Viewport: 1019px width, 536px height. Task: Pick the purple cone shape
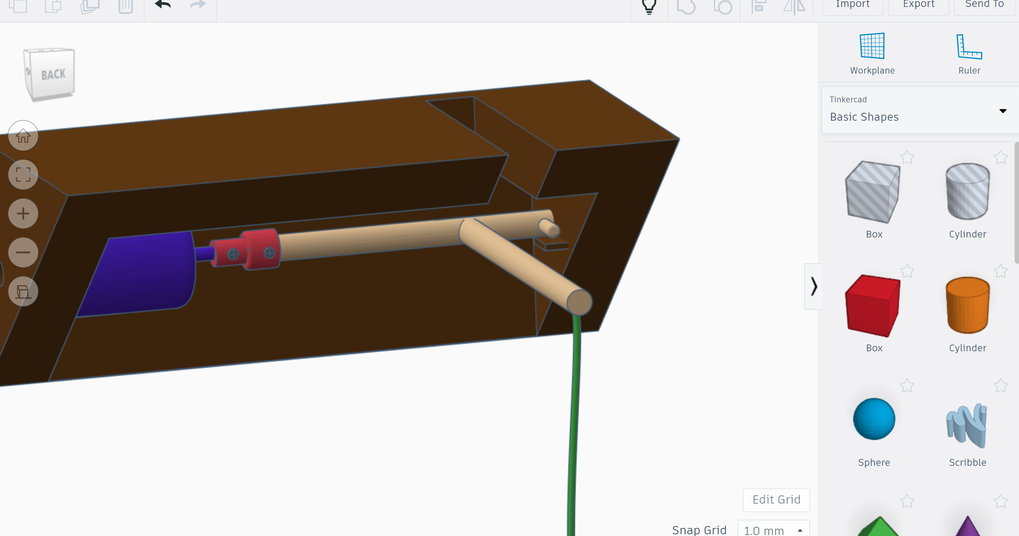968,526
